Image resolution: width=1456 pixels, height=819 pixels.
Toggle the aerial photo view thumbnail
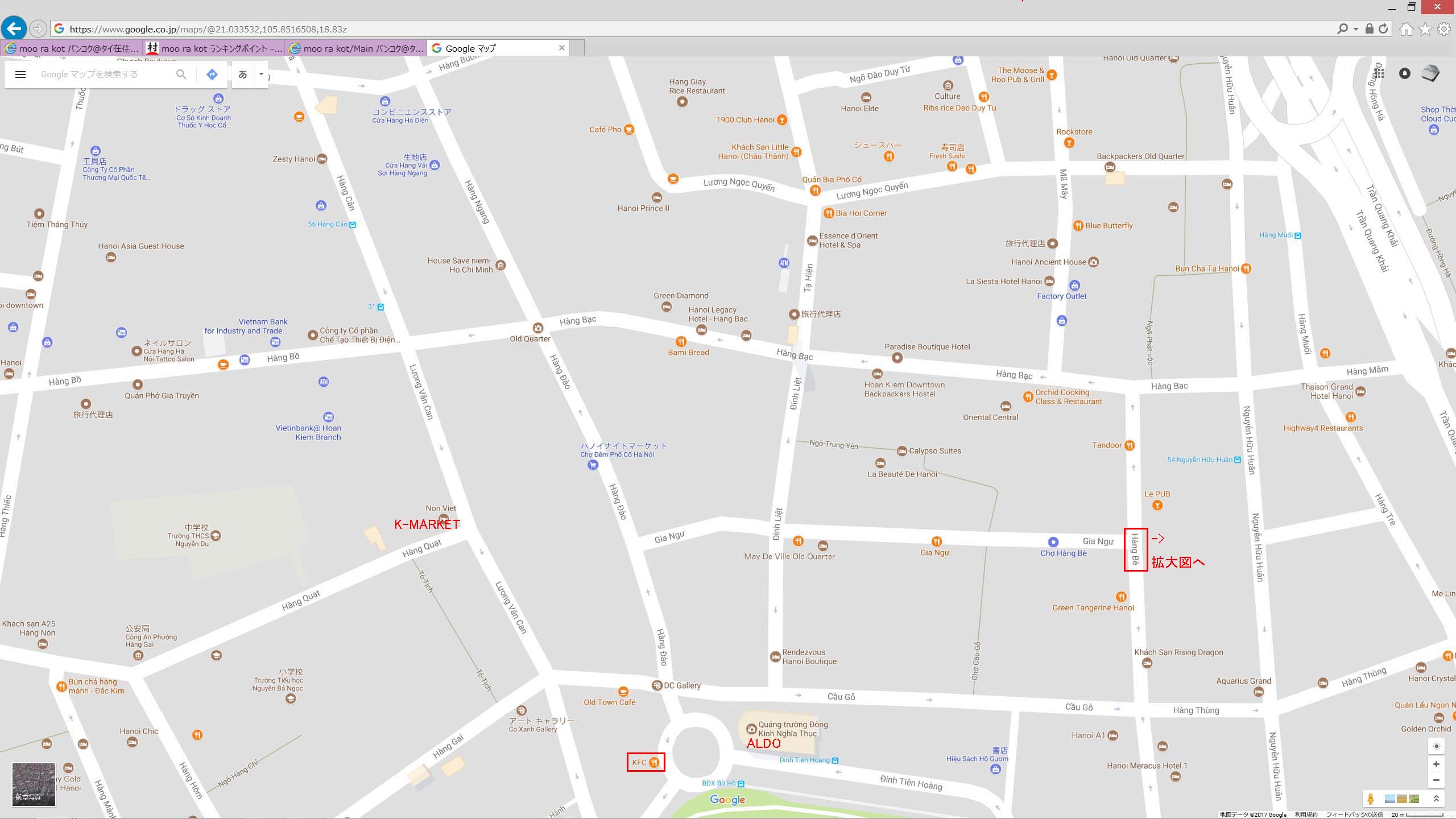[34, 785]
